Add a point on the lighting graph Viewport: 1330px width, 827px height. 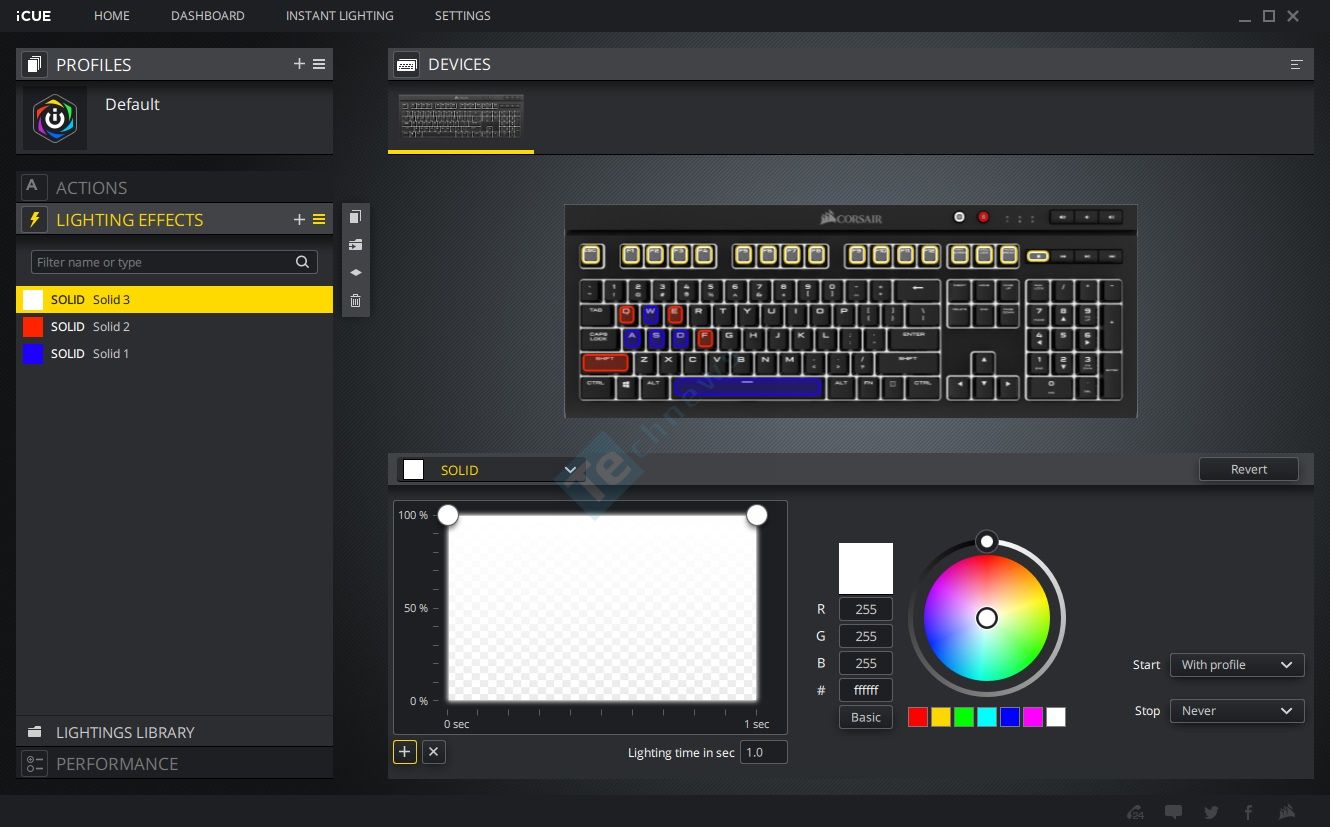click(405, 752)
